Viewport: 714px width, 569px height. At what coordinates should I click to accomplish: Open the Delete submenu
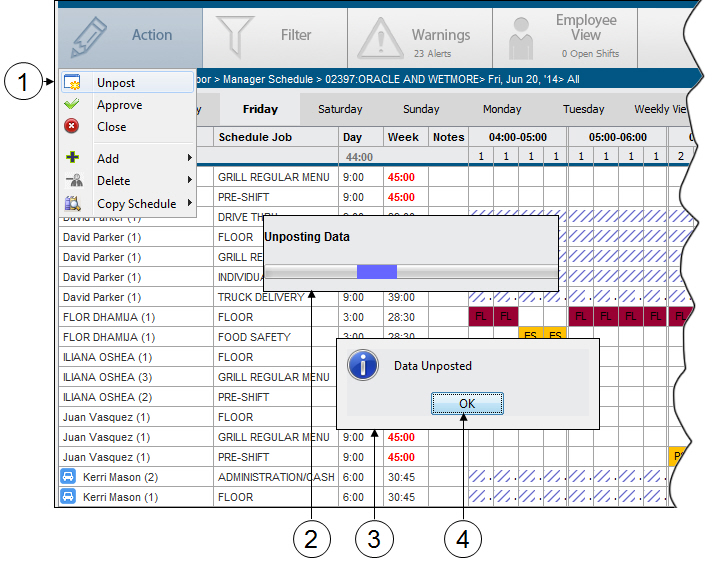pyautogui.click(x=128, y=181)
